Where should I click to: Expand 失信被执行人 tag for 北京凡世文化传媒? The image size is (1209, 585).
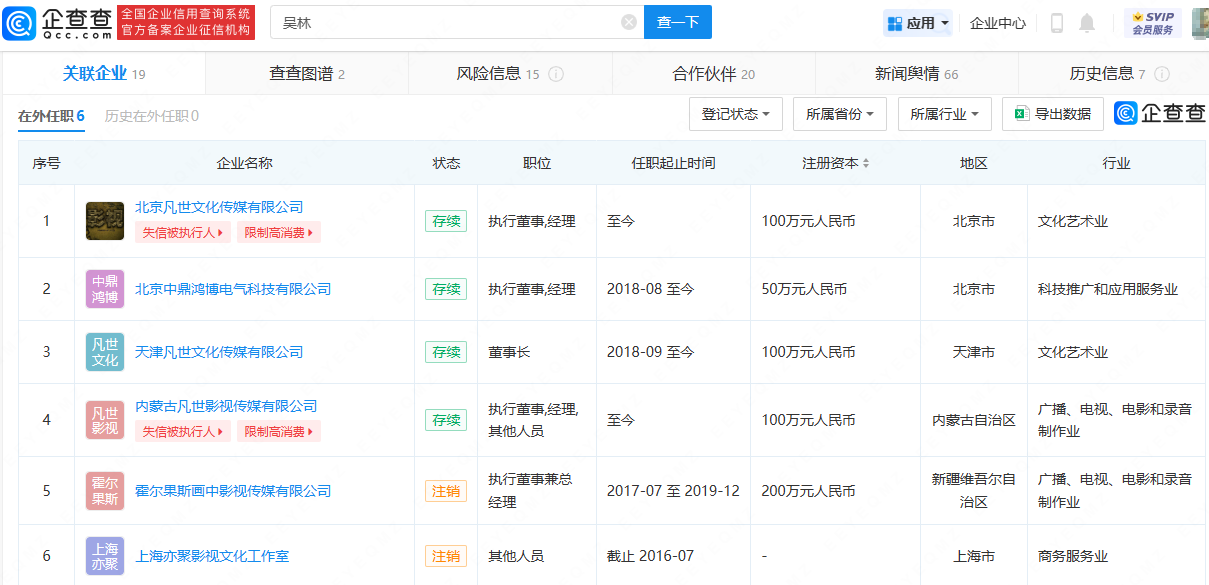[183, 233]
